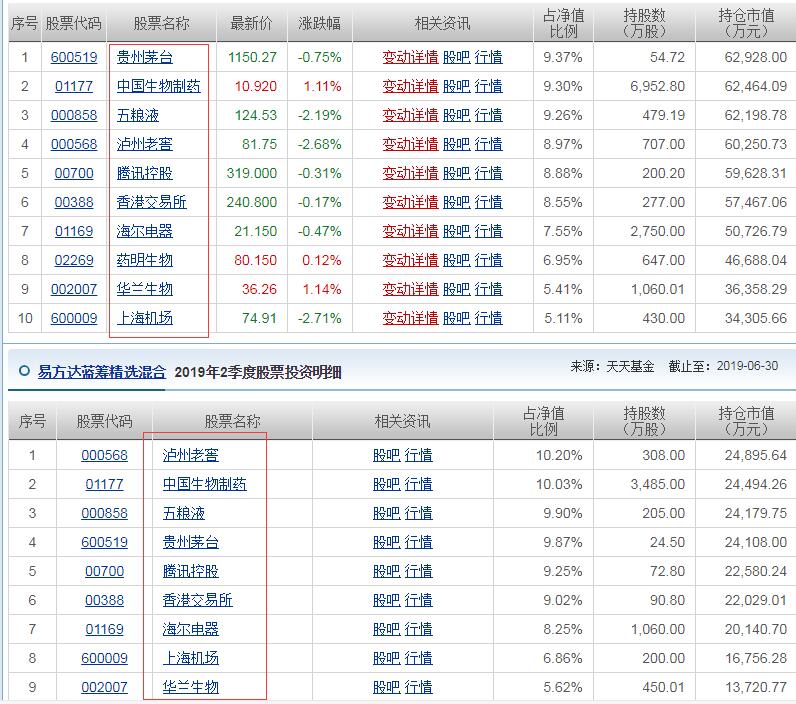Open 药明生物 name link
796x704 pixels.
(145, 260)
